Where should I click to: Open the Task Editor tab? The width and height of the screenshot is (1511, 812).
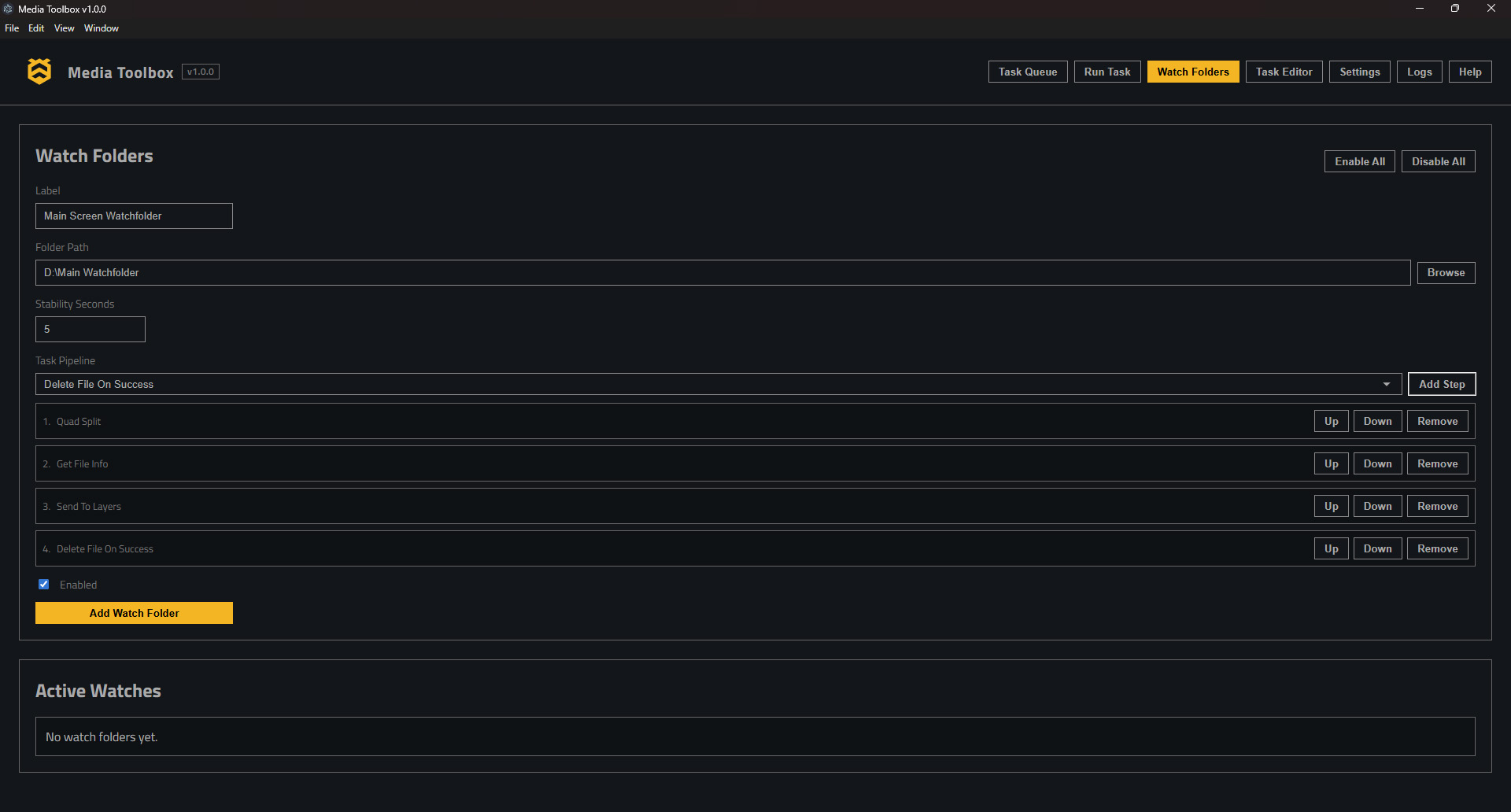(1284, 72)
